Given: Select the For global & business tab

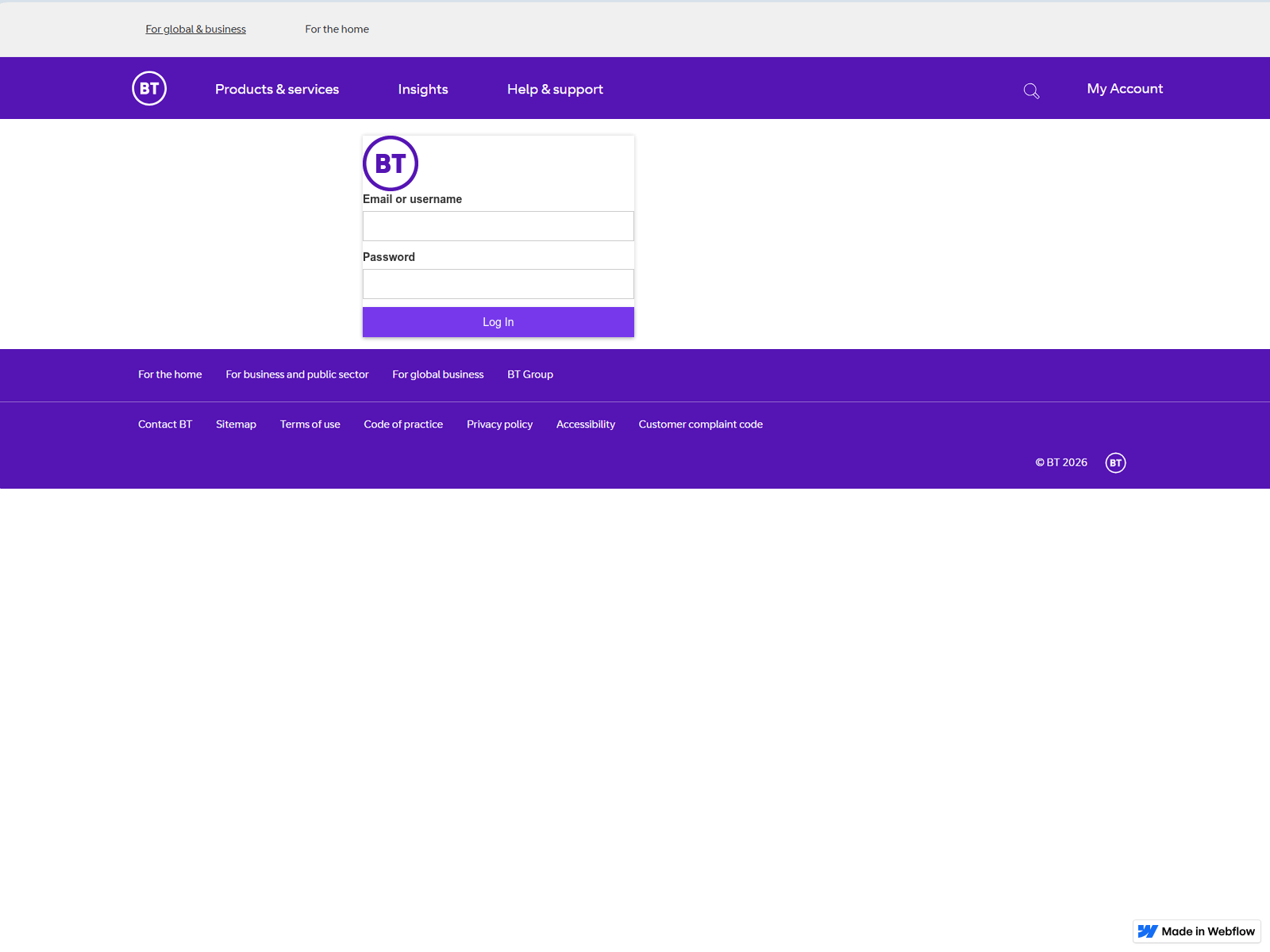Looking at the screenshot, I should point(195,29).
